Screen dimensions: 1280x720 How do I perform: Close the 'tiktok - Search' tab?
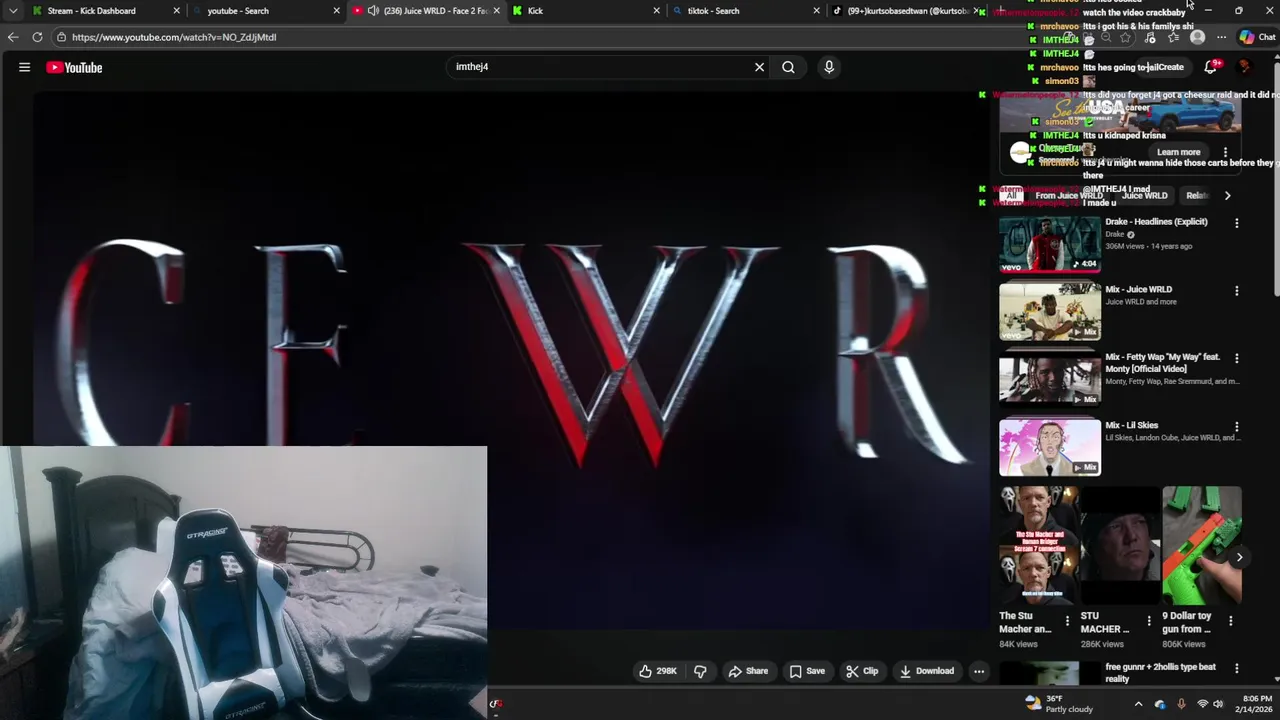[x=817, y=11]
